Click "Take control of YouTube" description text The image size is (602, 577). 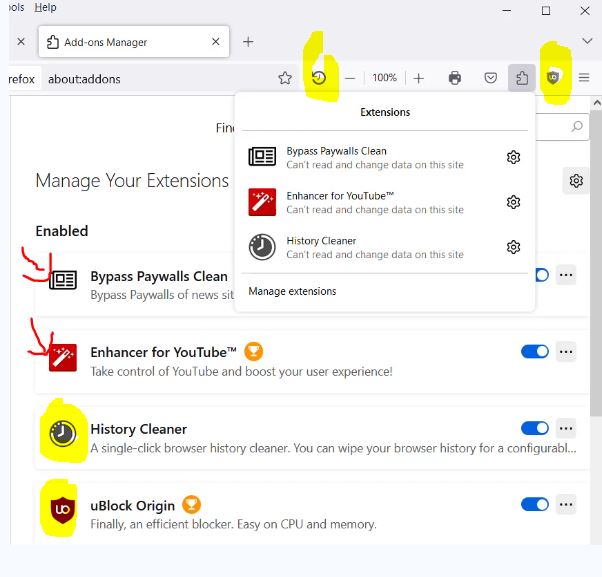[241, 372]
